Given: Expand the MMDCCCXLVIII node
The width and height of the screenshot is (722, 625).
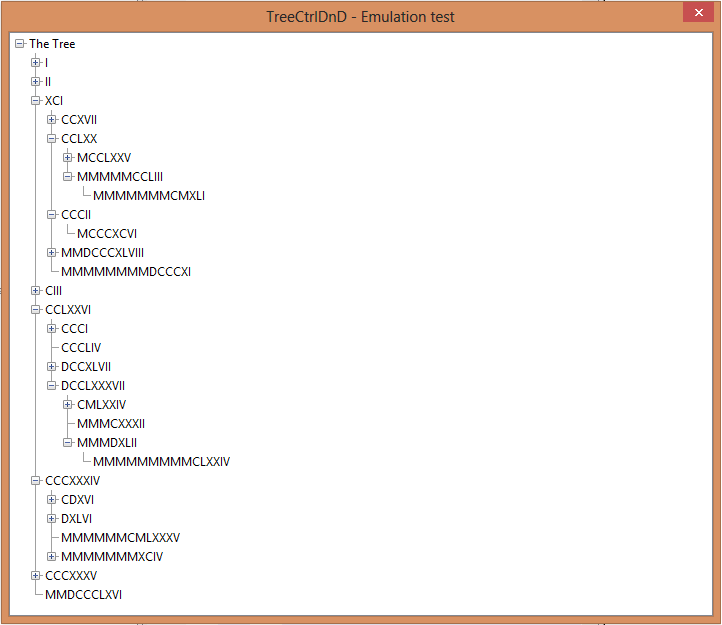Looking at the screenshot, I should [52, 252].
